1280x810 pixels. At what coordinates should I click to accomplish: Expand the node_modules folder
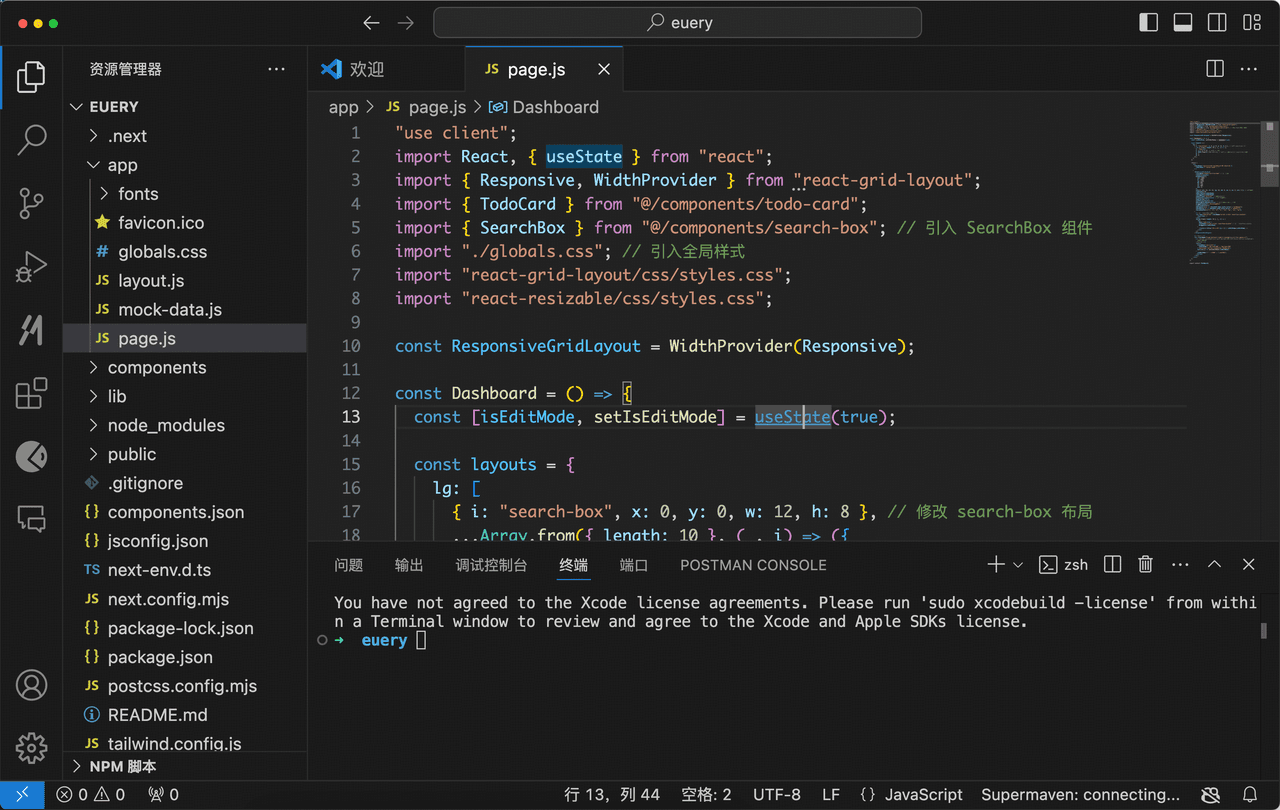click(x=185, y=425)
